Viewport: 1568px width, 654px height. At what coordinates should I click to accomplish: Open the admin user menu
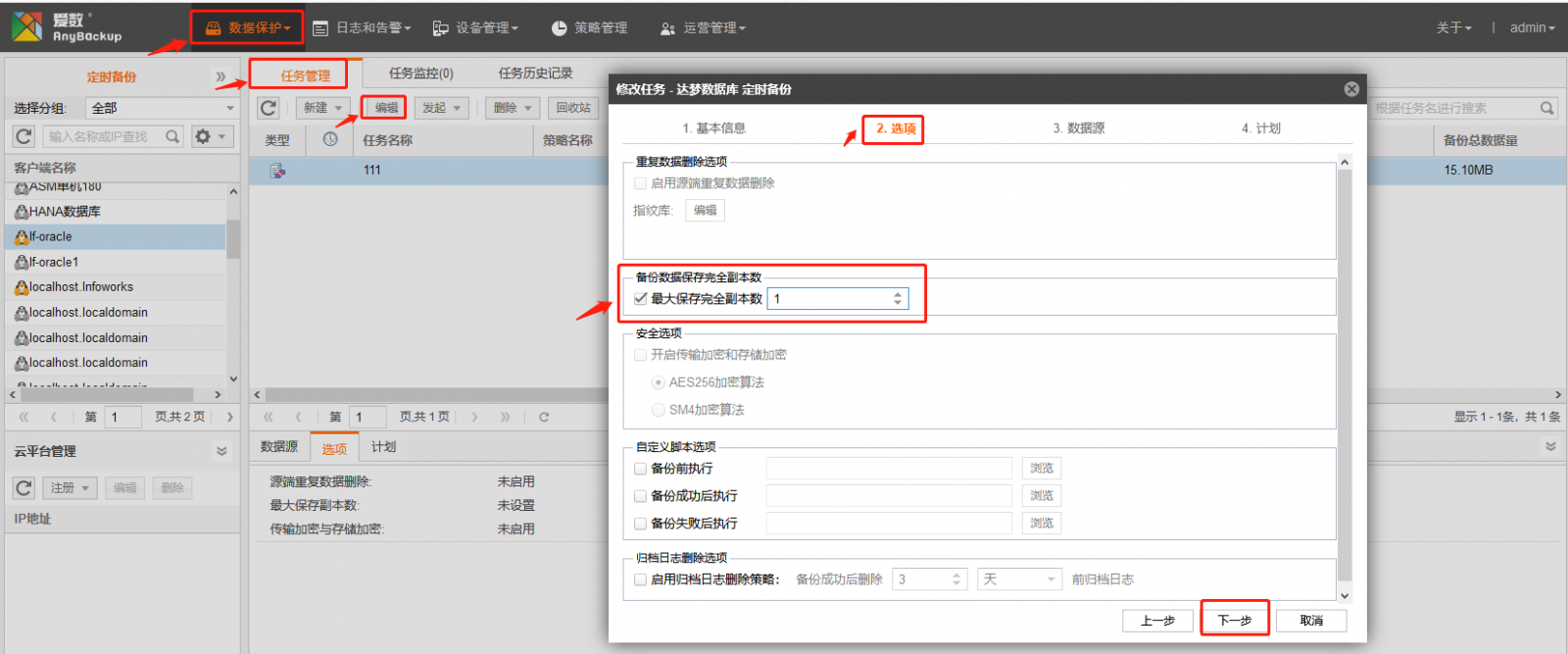1532,27
